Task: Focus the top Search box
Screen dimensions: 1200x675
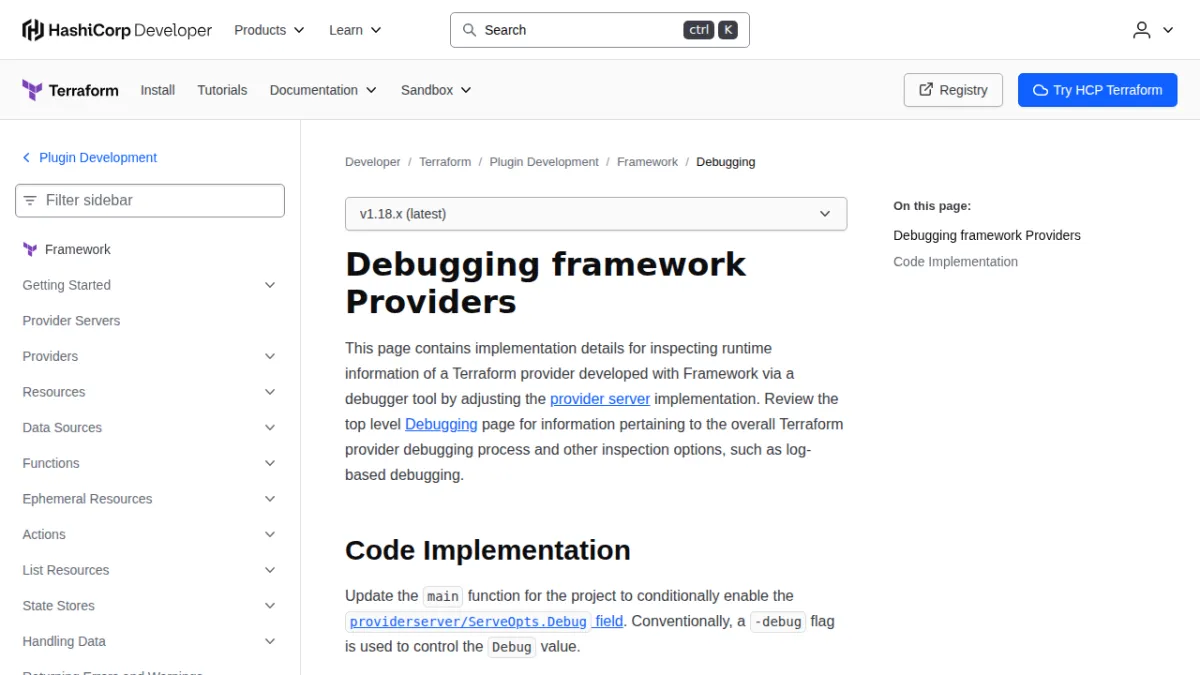Action: pos(600,30)
